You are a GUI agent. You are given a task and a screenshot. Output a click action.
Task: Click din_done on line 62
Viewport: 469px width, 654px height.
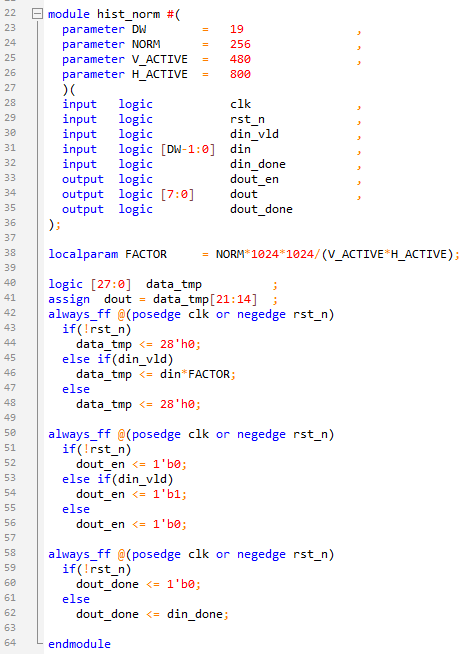[195, 615]
